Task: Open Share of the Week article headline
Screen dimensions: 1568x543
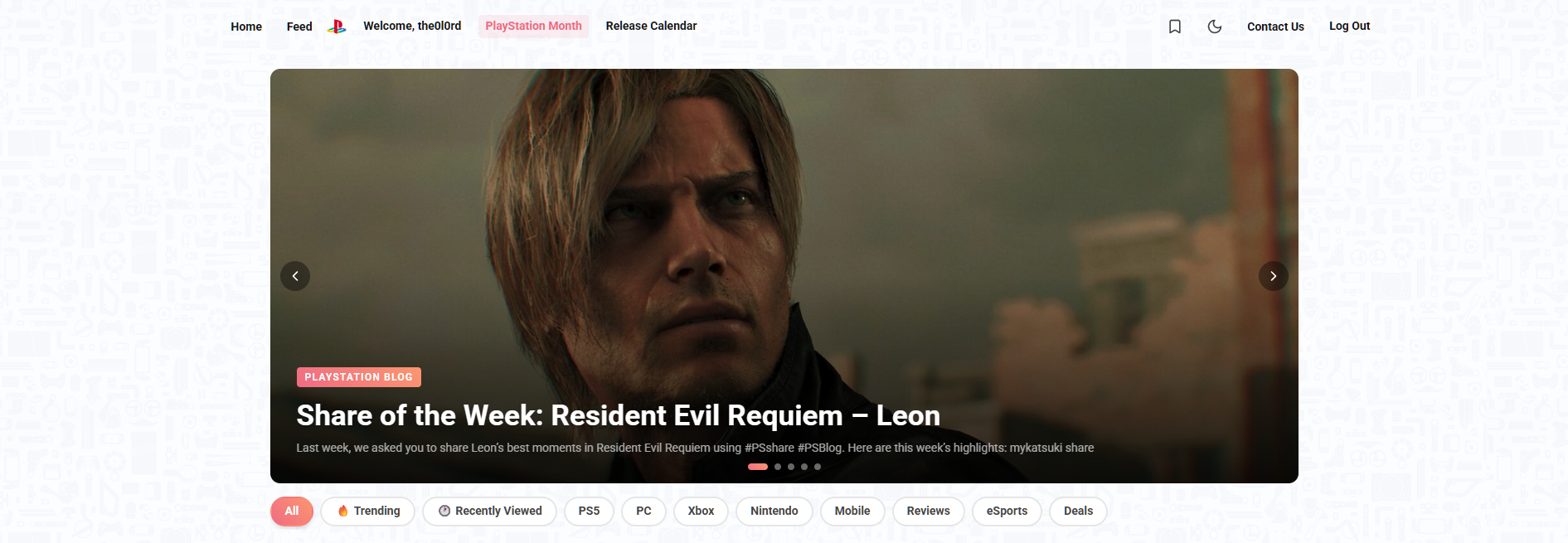Action: (x=618, y=415)
